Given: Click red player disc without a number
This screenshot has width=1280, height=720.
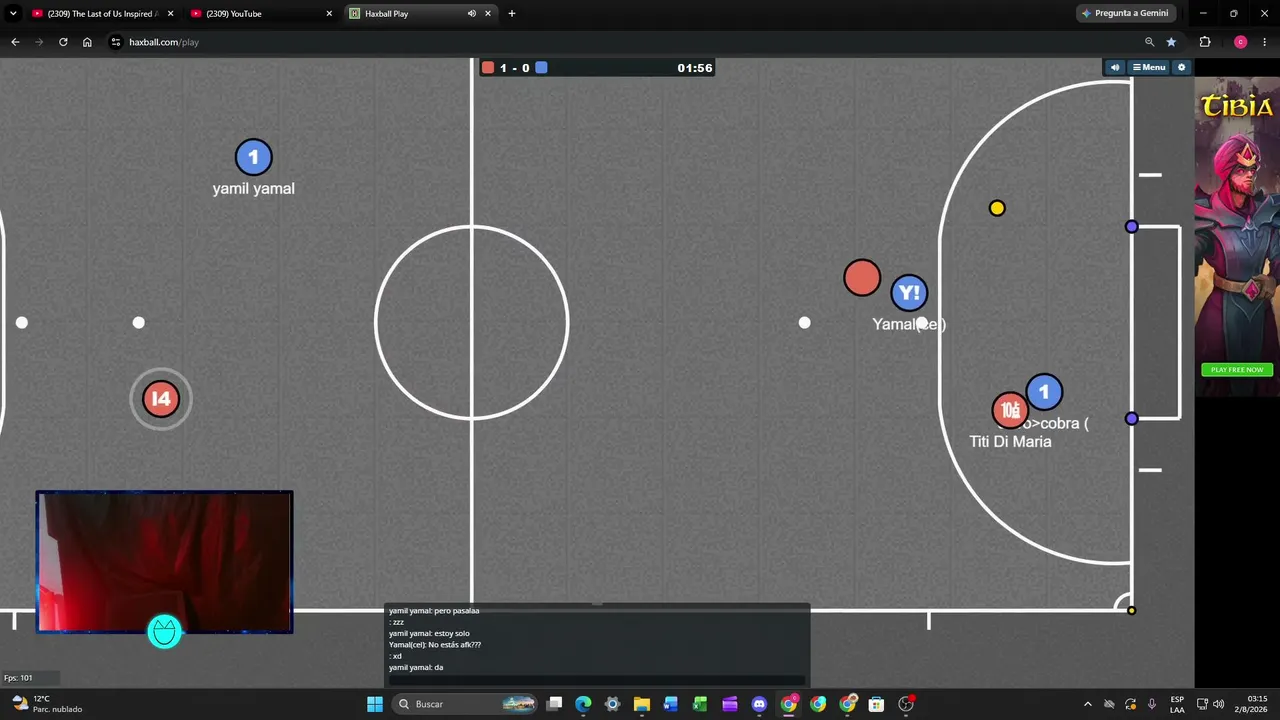Looking at the screenshot, I should coord(862,278).
